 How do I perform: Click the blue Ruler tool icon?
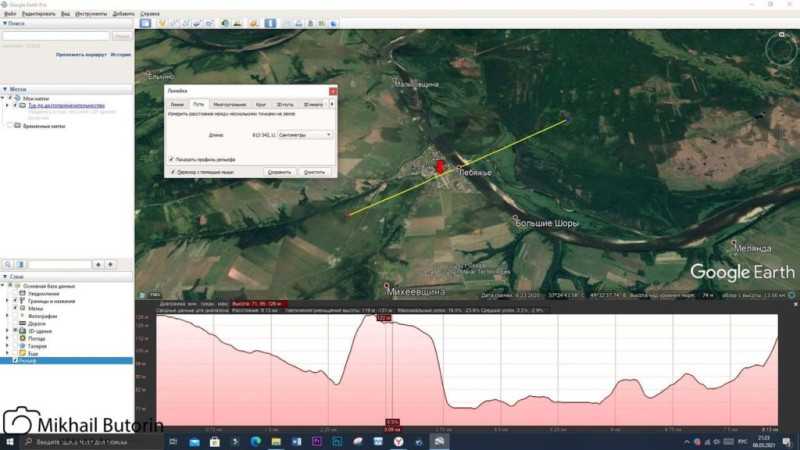coord(270,23)
